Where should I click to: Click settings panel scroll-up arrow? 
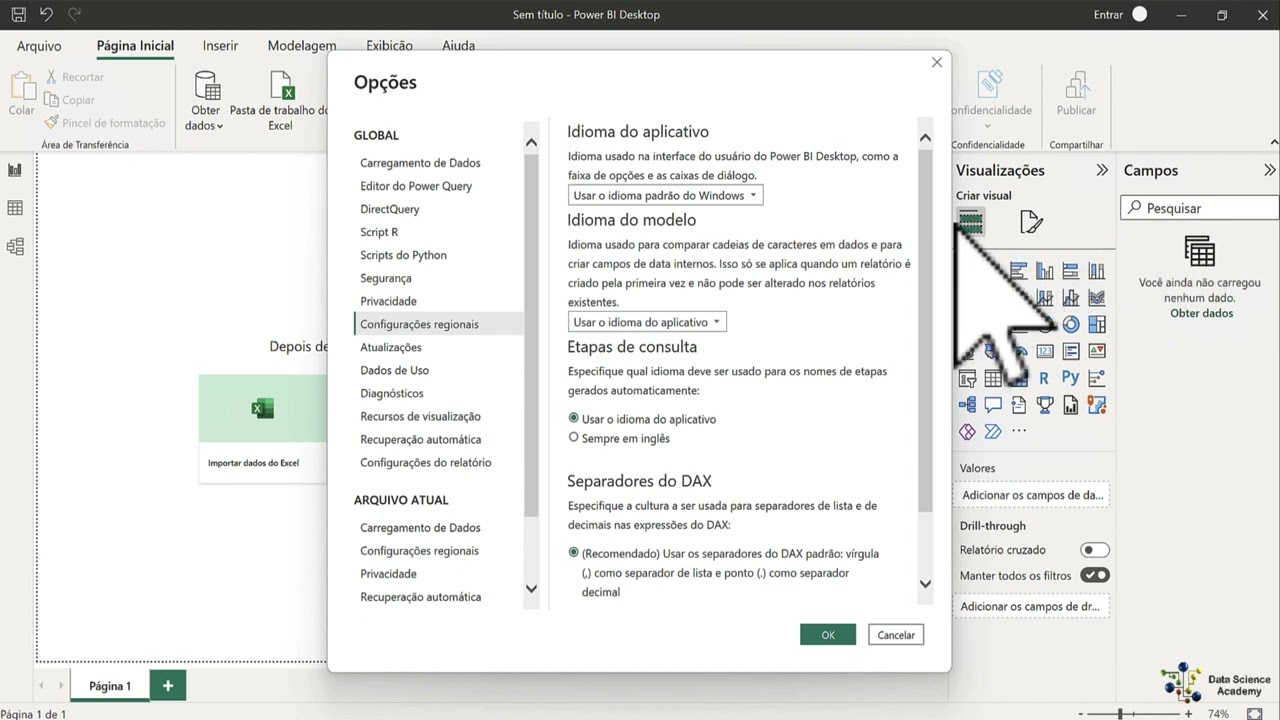coord(925,138)
